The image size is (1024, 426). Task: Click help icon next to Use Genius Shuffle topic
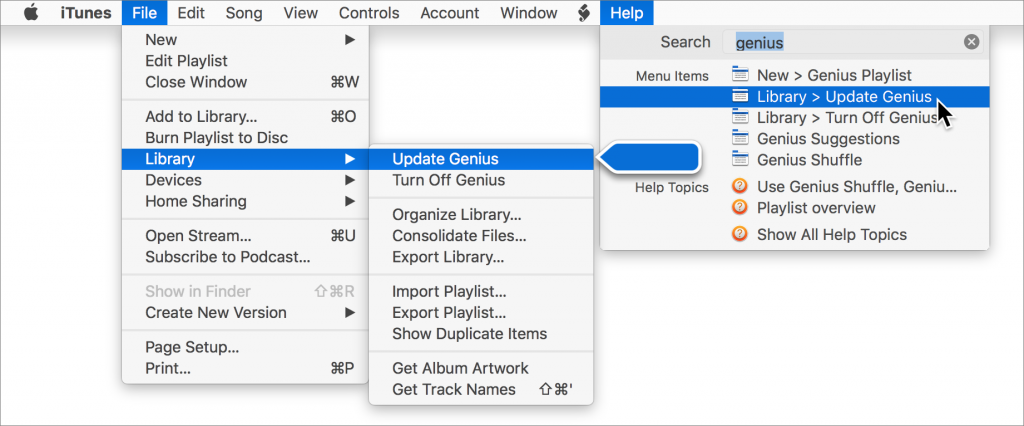pos(740,187)
